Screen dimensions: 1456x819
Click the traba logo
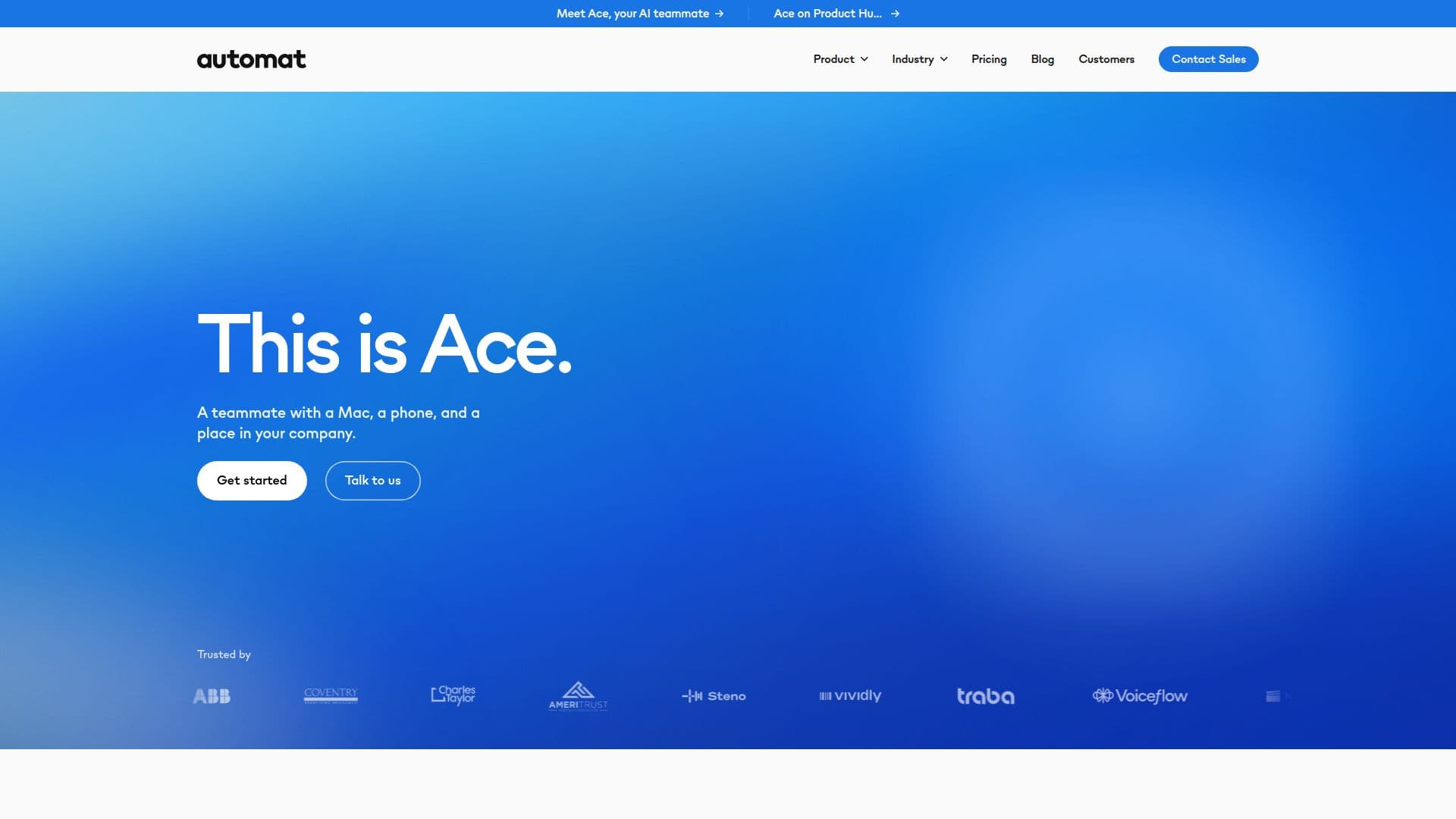pos(985,696)
